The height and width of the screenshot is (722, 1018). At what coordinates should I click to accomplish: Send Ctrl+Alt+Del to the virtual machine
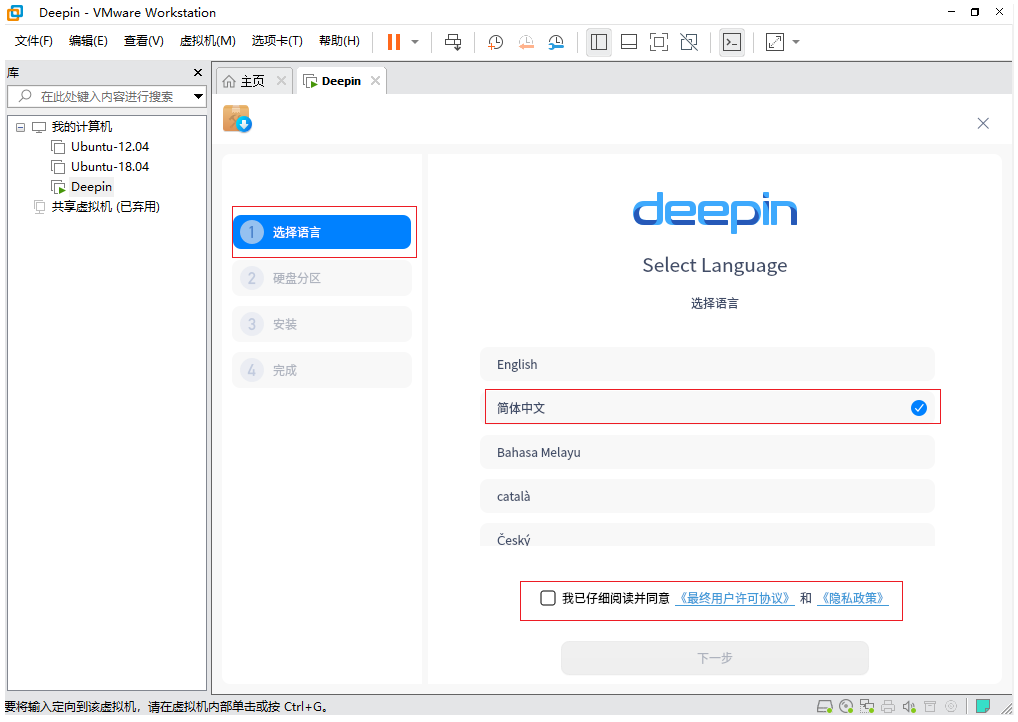coord(453,42)
